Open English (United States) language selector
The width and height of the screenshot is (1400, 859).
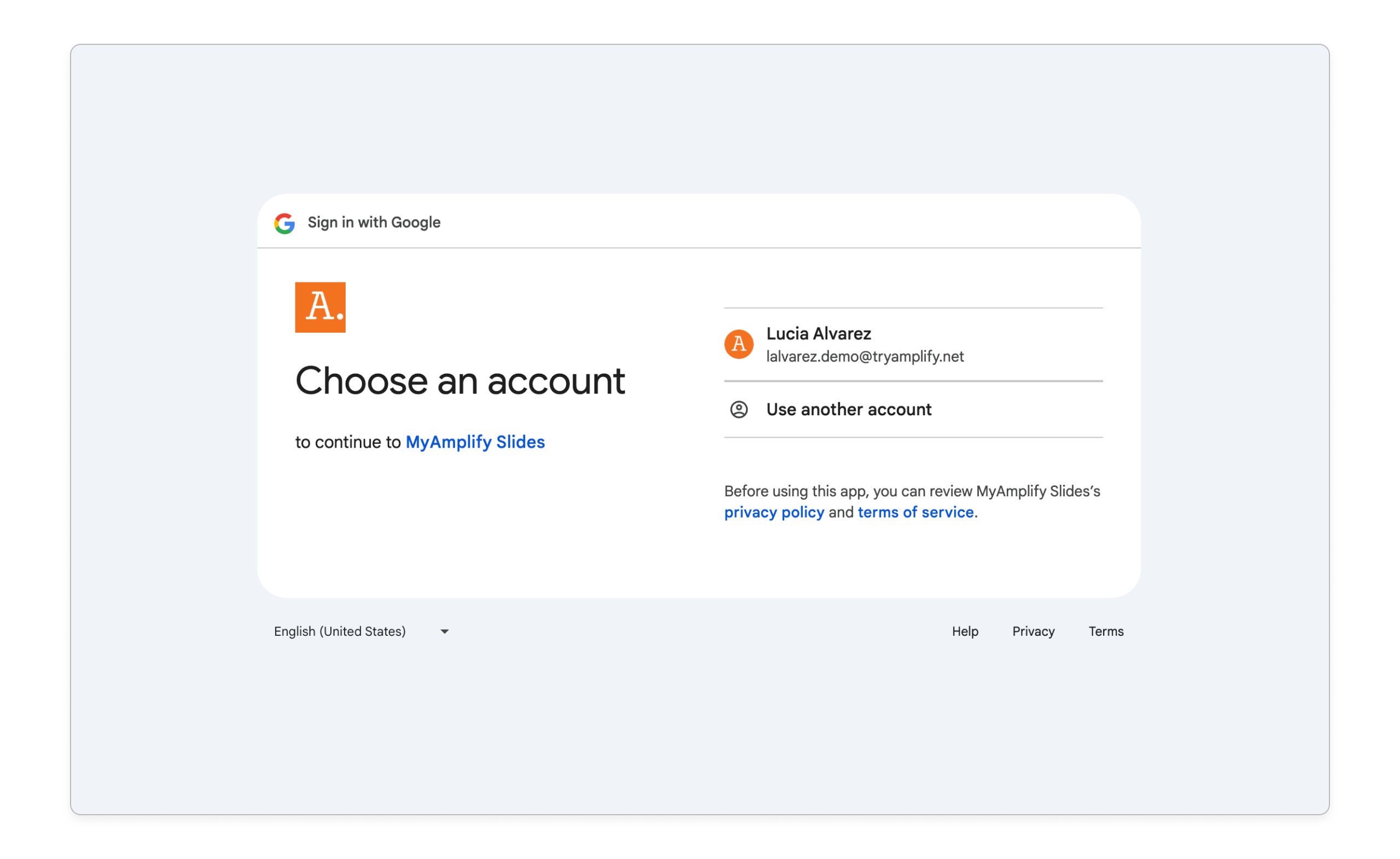(x=340, y=631)
